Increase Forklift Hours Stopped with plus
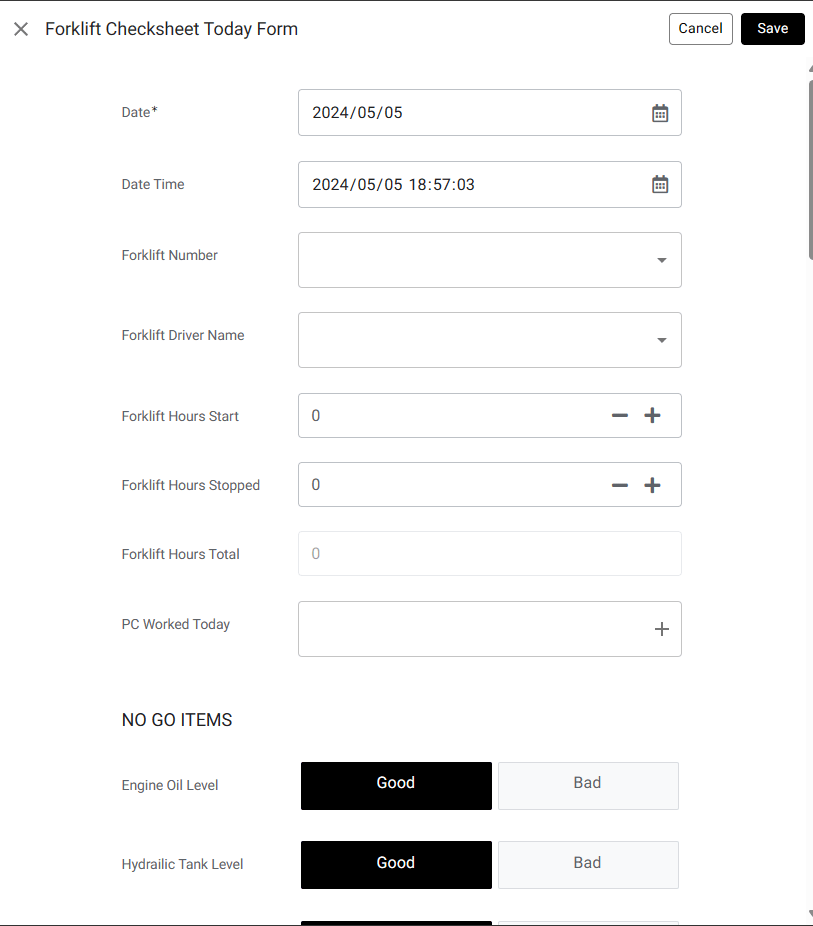The image size is (813, 926). [x=653, y=485]
